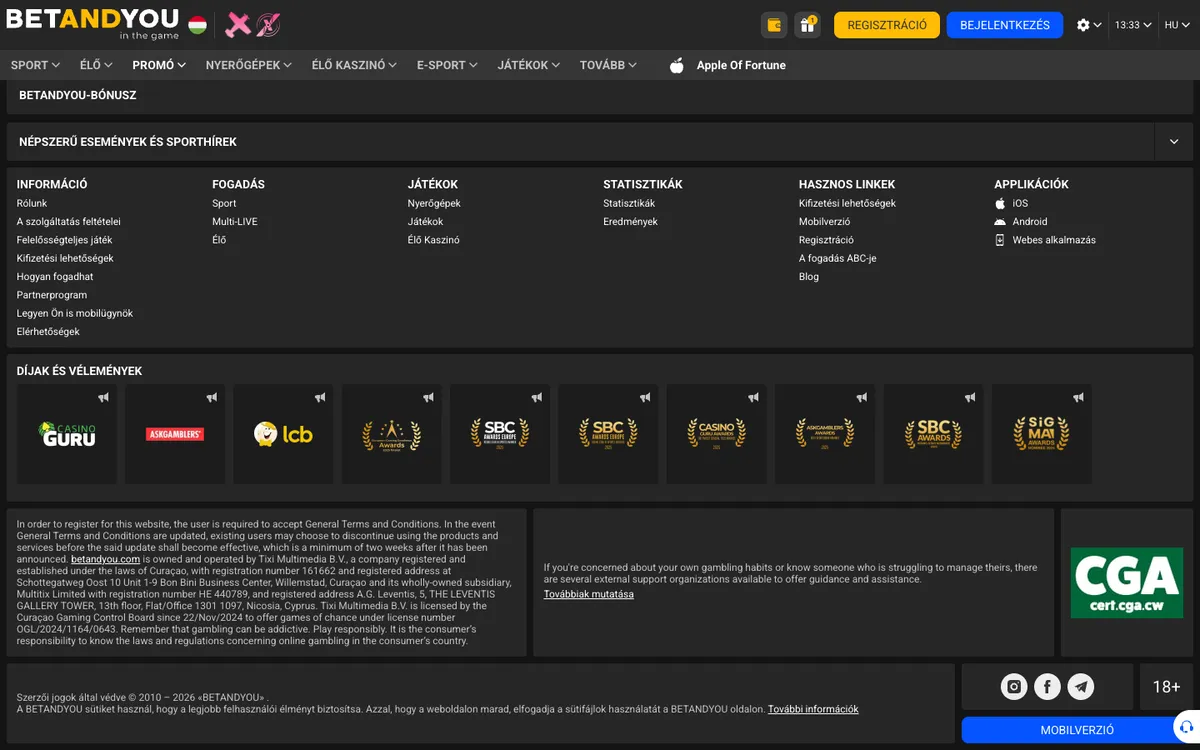
Task: Open betandyou.com link in legal text
Action: (105, 559)
